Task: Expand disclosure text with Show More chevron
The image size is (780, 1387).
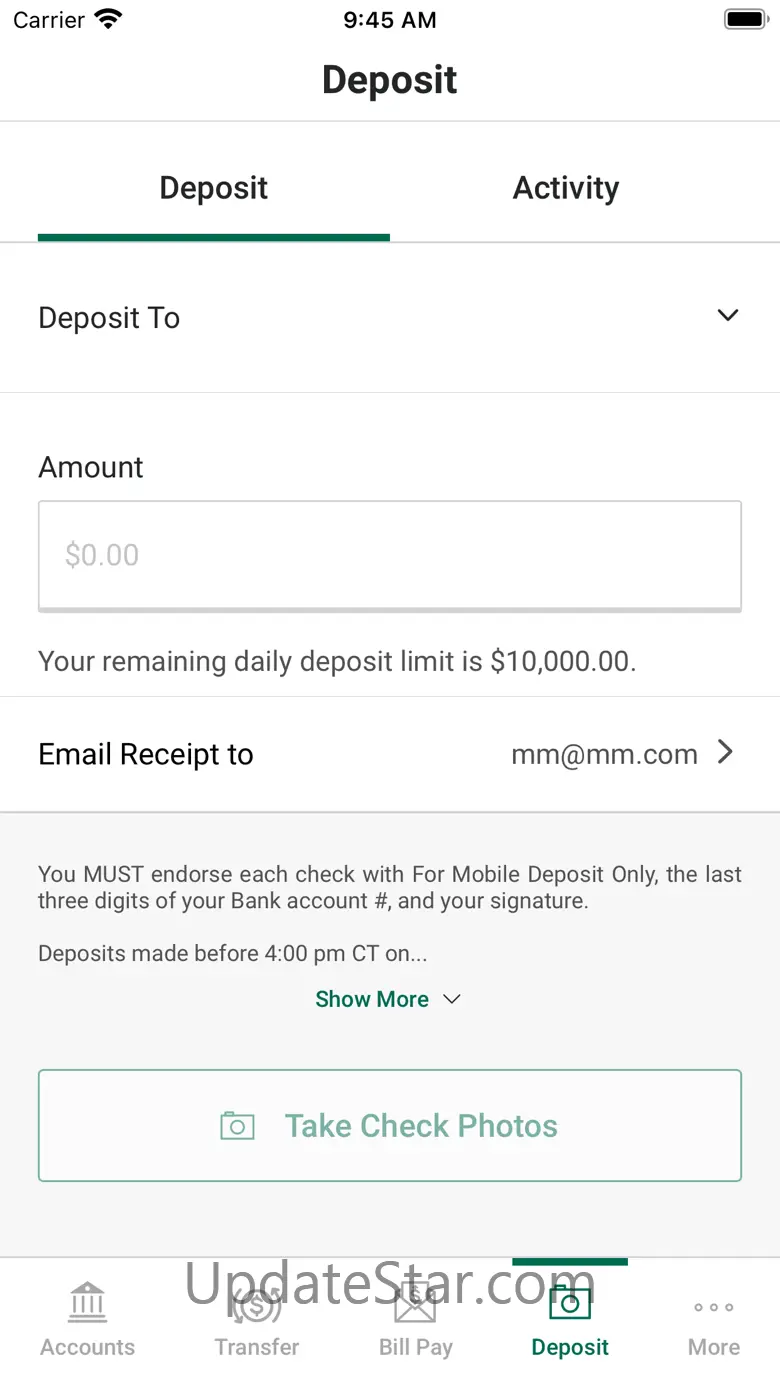Action: [452, 999]
